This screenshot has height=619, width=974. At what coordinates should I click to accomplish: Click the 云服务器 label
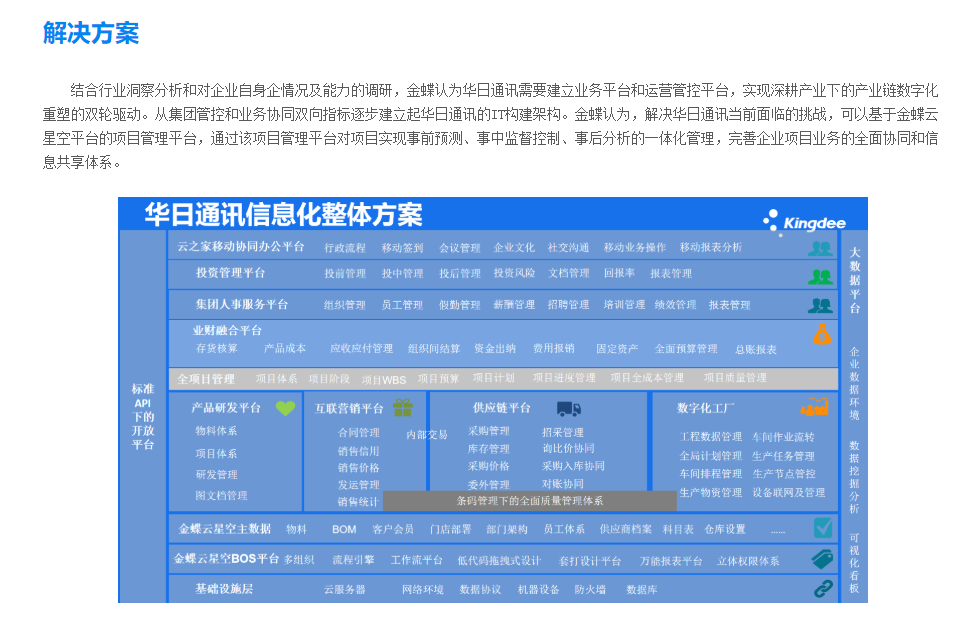tap(344, 589)
